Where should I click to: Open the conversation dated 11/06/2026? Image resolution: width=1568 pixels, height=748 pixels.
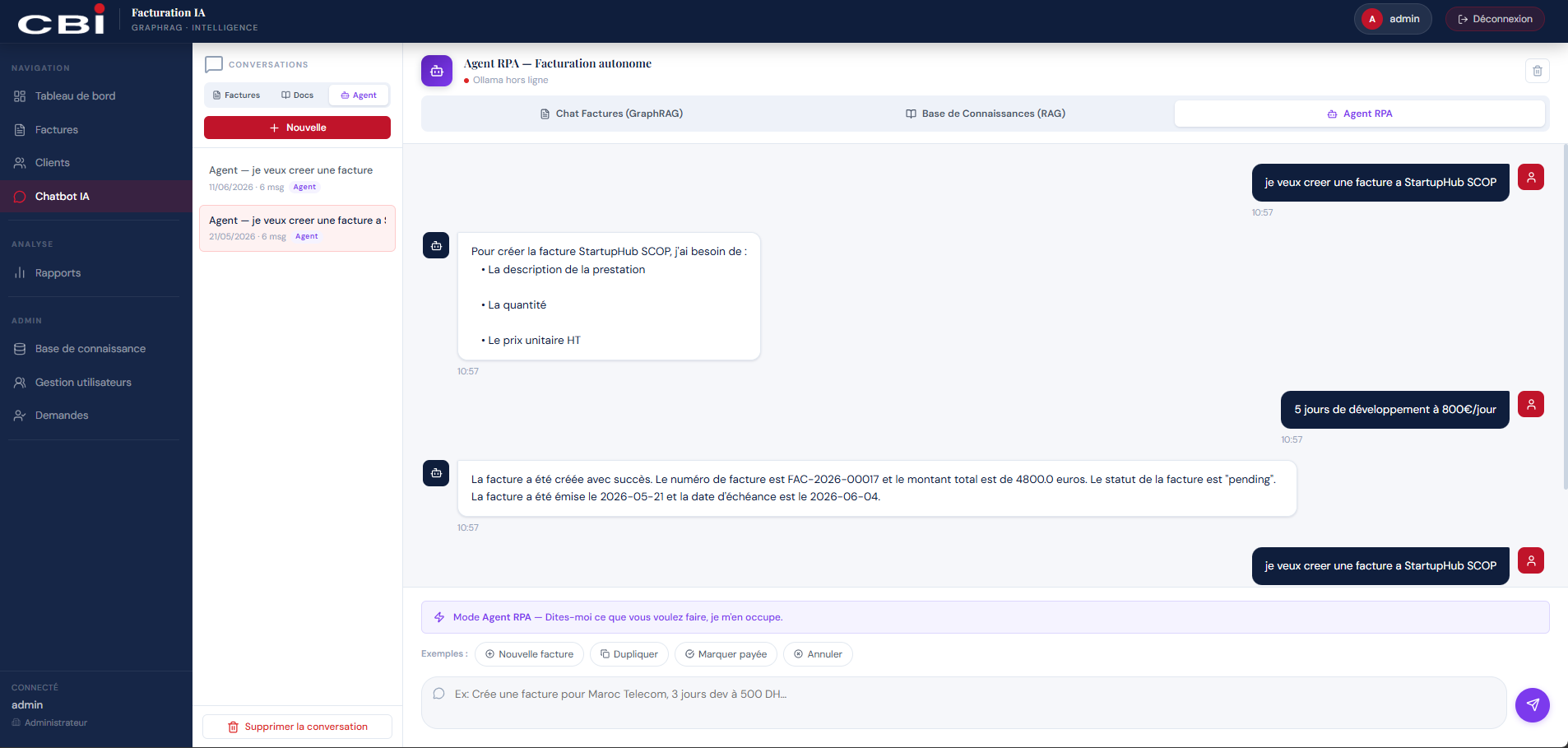(x=297, y=178)
